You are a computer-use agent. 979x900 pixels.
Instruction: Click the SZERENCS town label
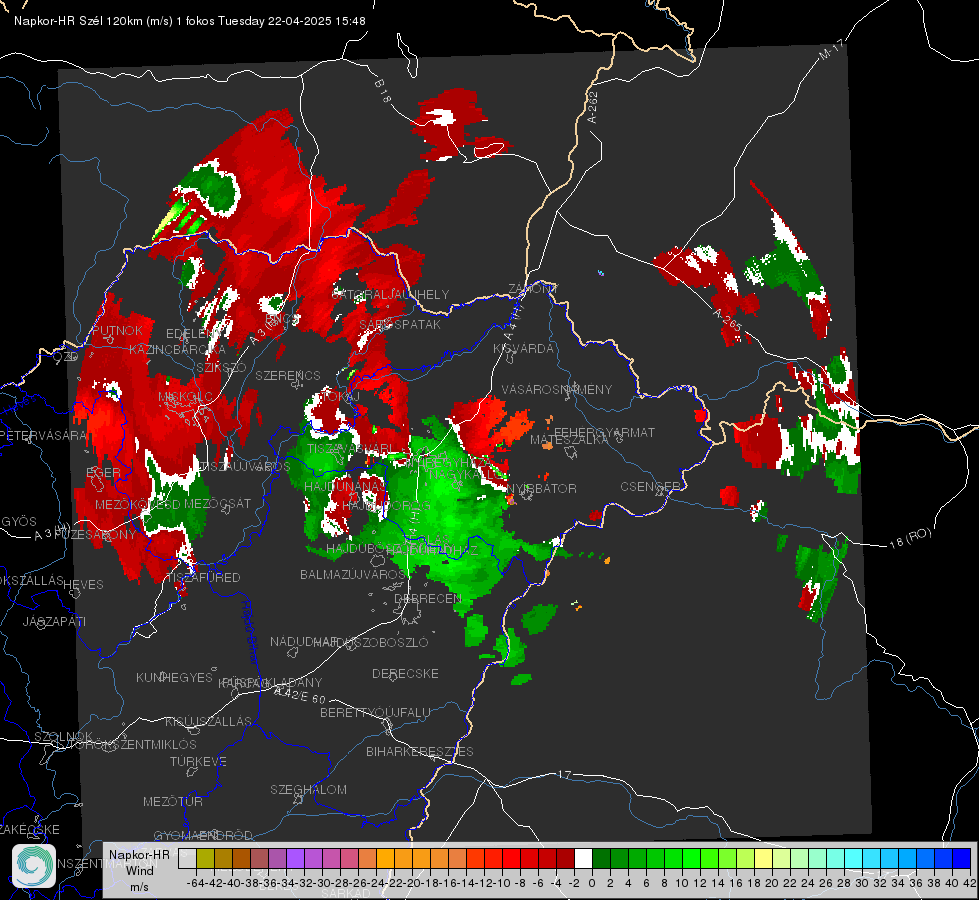coord(288,375)
